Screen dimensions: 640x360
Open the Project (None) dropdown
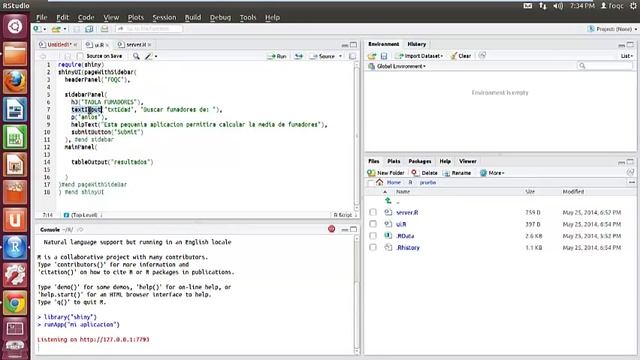(x=612, y=29)
